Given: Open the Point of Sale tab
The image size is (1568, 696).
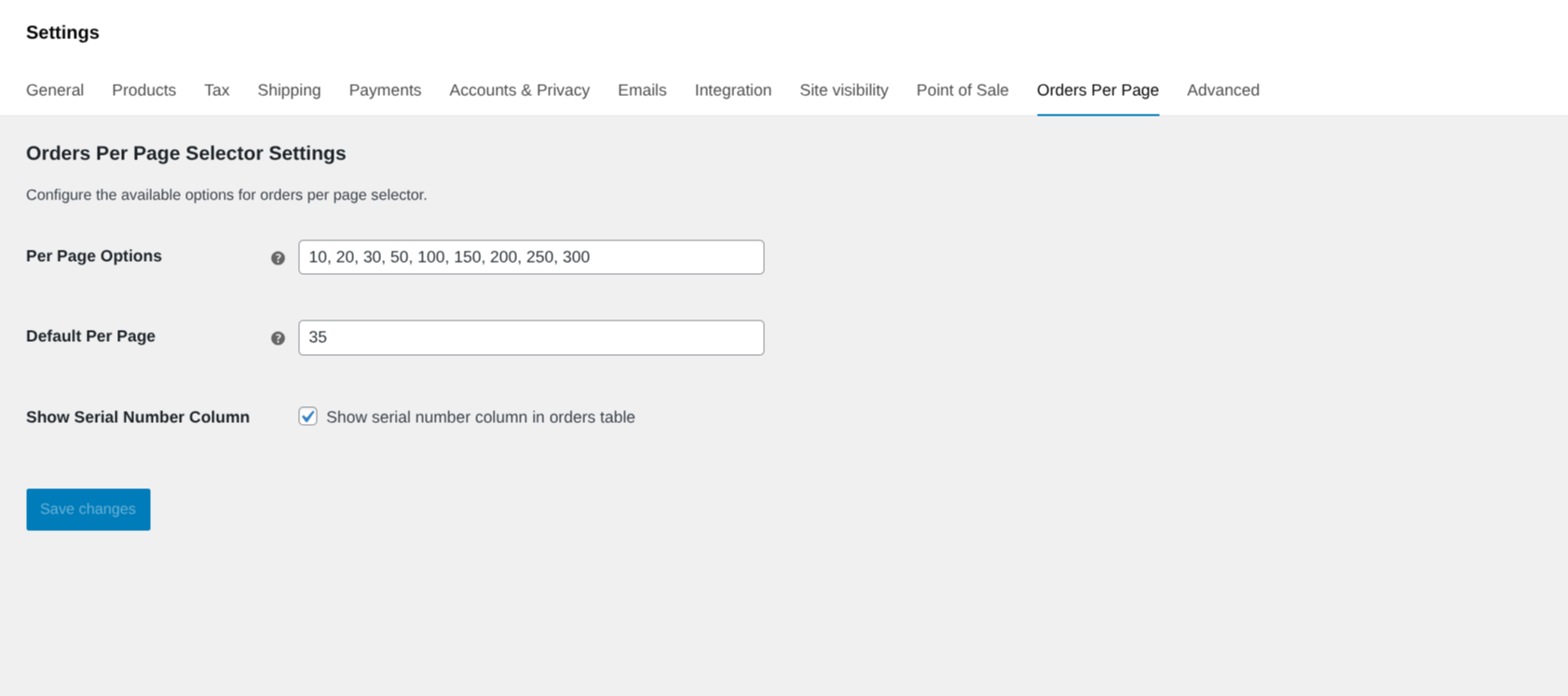Looking at the screenshot, I should click(x=962, y=90).
